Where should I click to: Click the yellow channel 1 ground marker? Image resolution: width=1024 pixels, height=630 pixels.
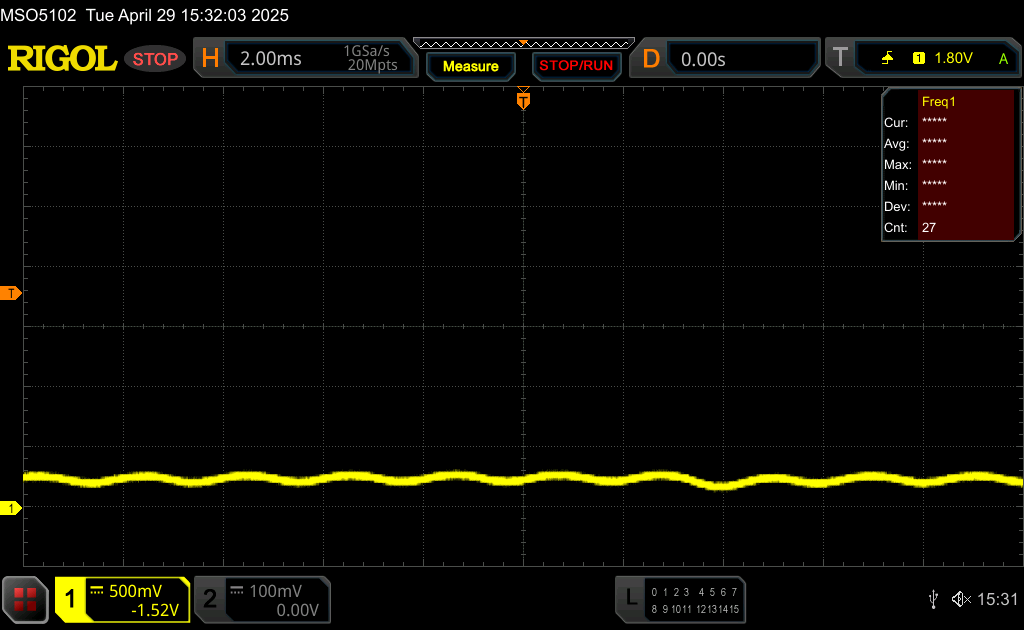(10, 508)
